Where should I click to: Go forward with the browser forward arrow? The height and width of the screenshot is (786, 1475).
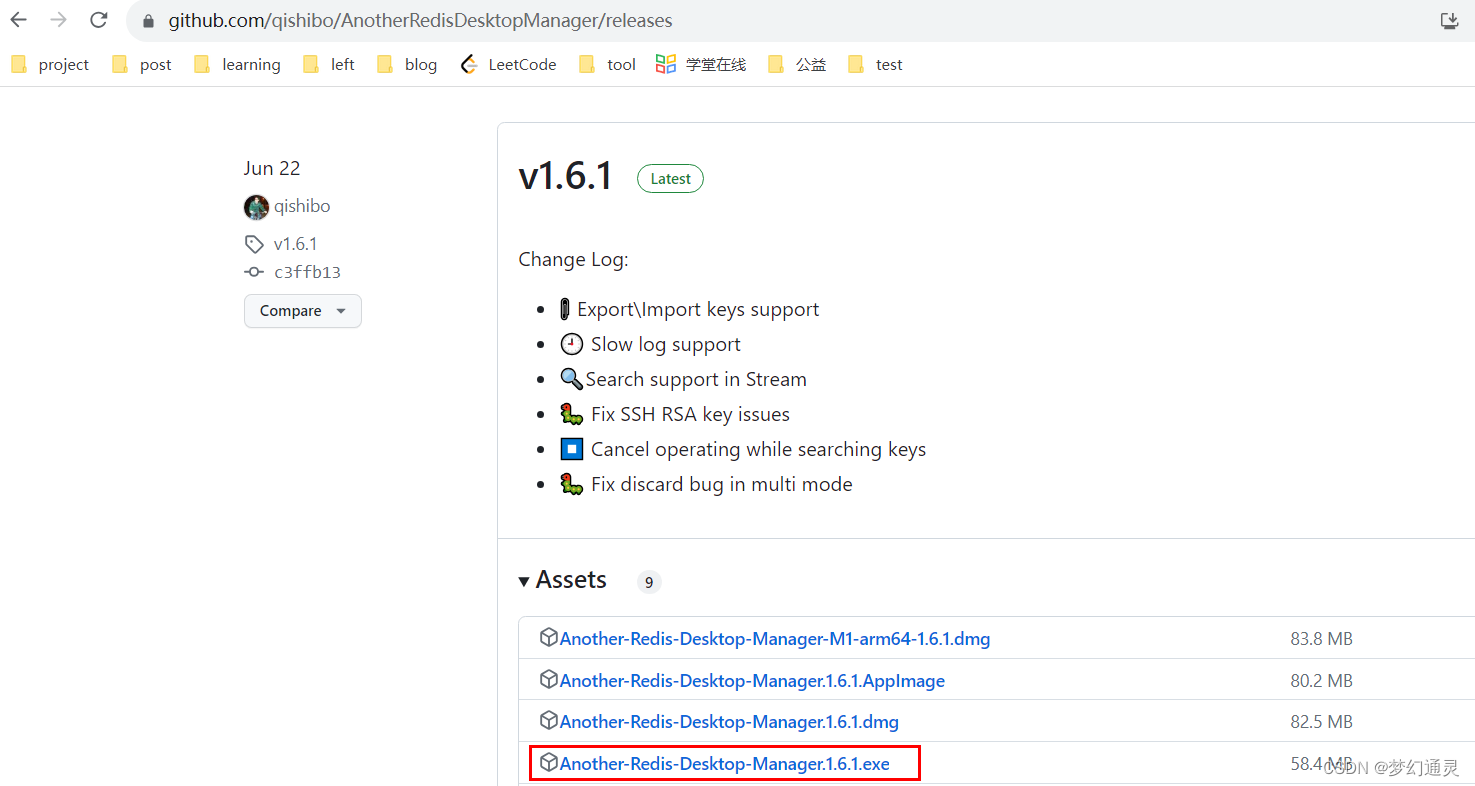coord(58,20)
